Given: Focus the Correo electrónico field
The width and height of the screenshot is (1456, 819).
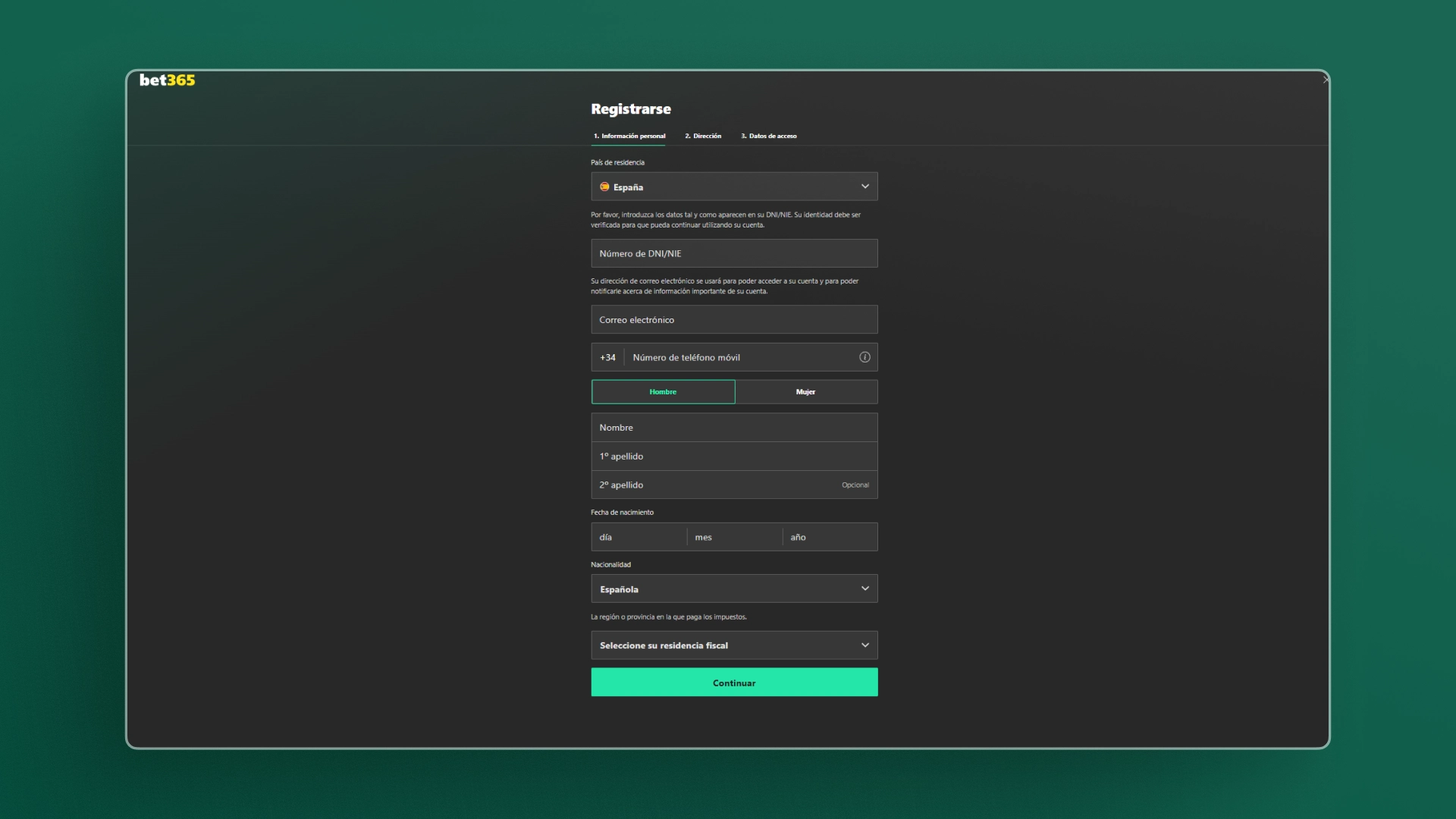Looking at the screenshot, I should [x=734, y=320].
